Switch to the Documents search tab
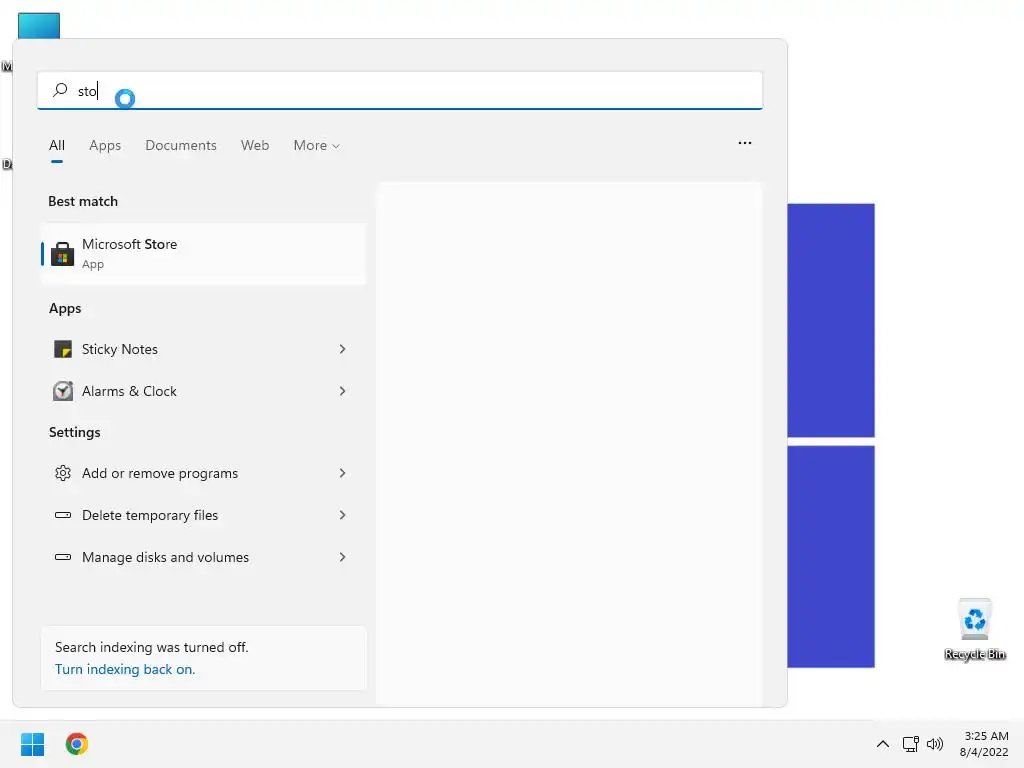The height and width of the screenshot is (768, 1024). pyautogui.click(x=181, y=146)
